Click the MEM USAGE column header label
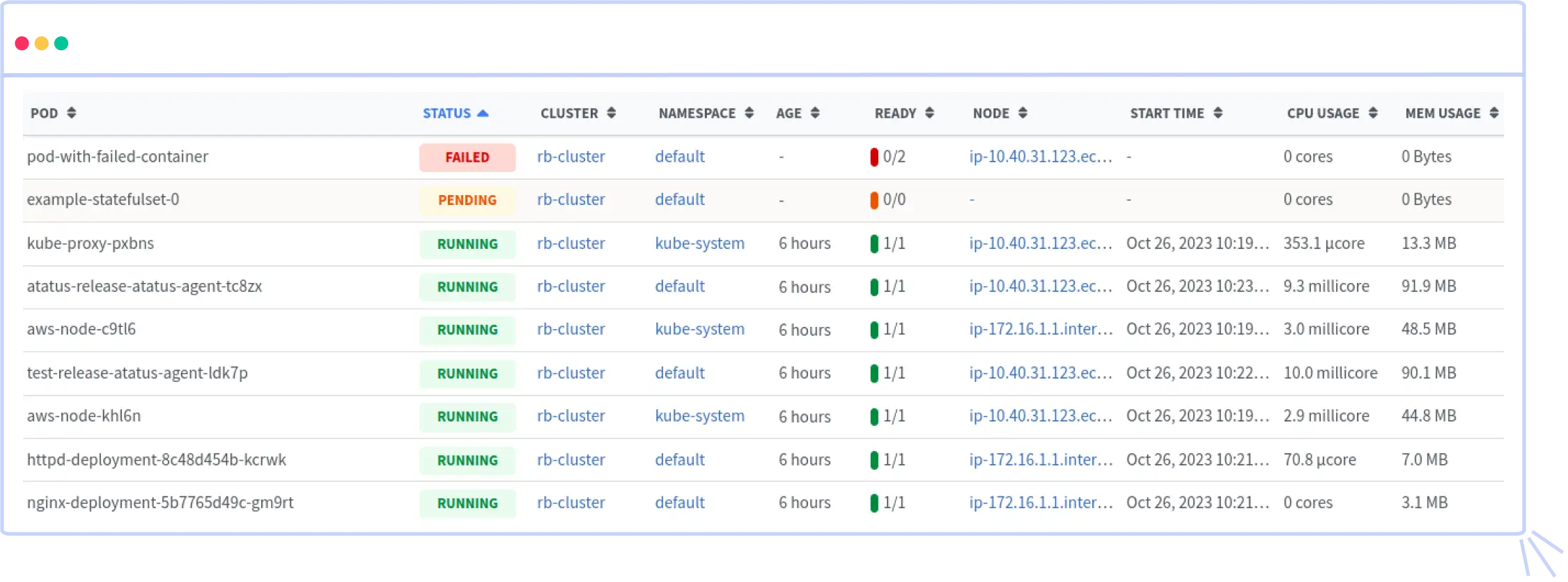The image size is (1568, 582). click(1443, 113)
